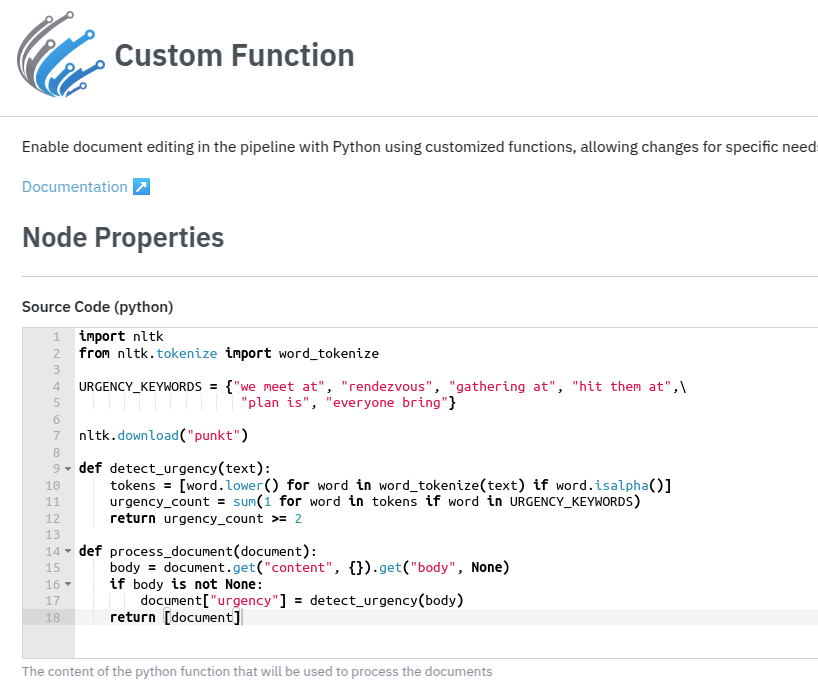The image size is (818, 685).
Task: Click the string "plan is" on line 5
Action: pos(275,403)
